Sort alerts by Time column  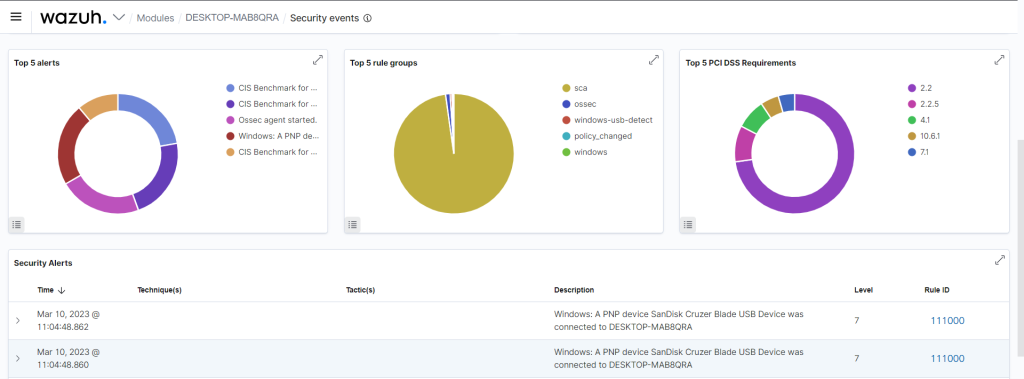[x=51, y=290]
